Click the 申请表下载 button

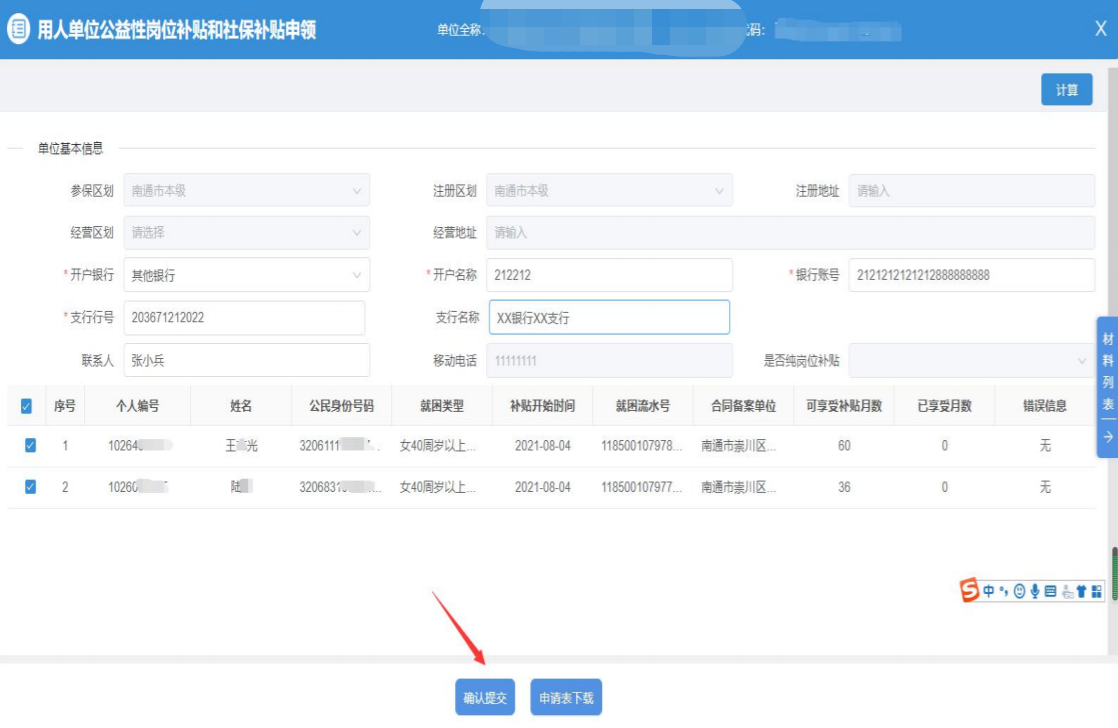point(566,698)
